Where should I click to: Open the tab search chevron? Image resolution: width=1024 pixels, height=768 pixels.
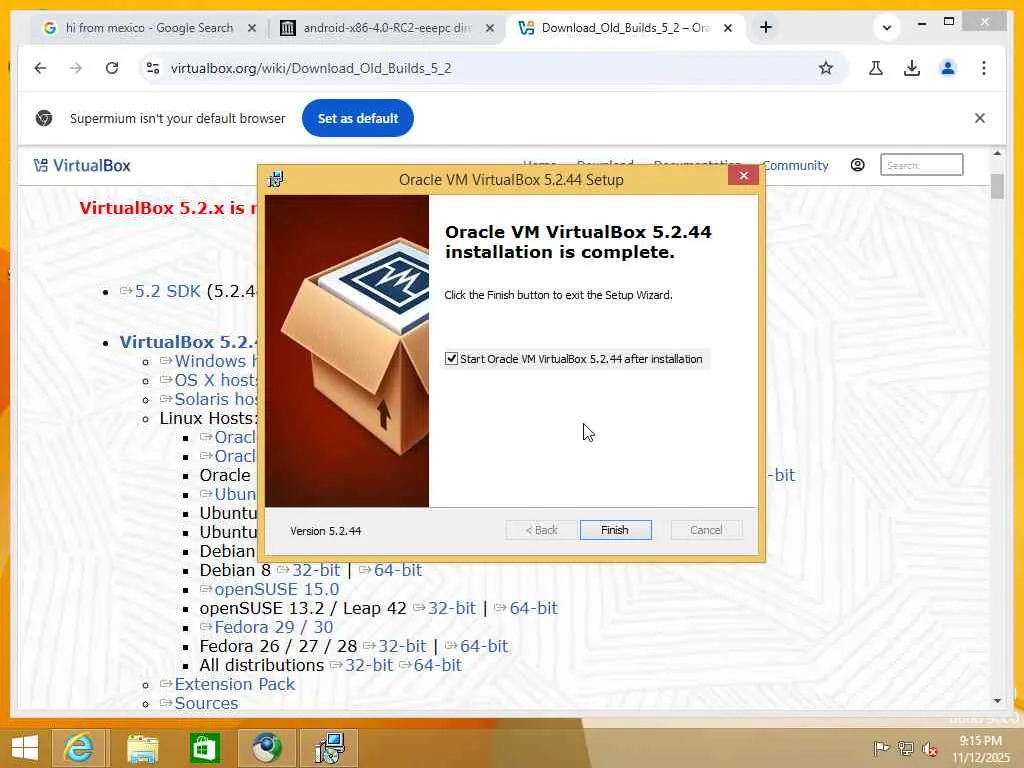(886, 27)
